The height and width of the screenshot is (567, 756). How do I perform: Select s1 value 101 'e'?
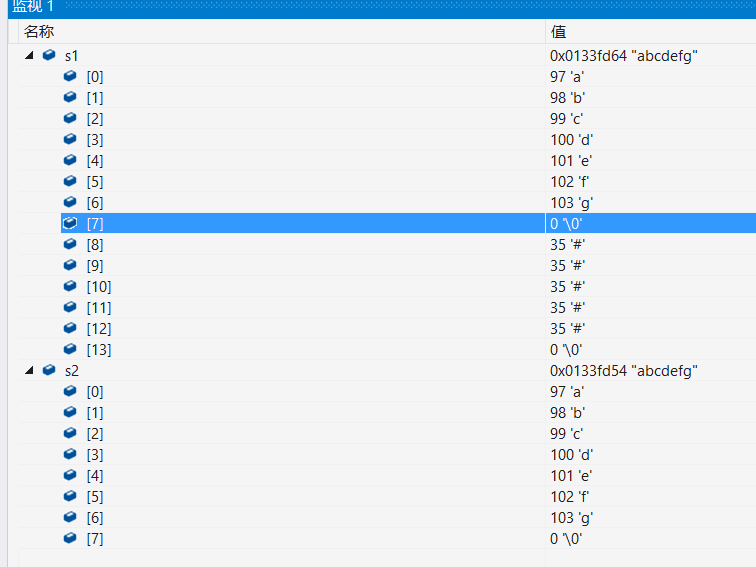(571, 161)
